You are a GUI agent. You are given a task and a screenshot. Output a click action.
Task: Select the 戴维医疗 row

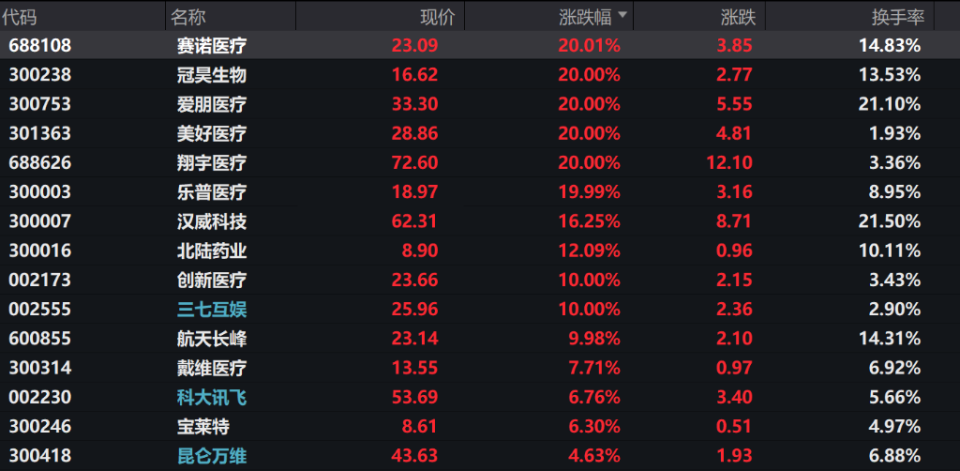[211, 368]
